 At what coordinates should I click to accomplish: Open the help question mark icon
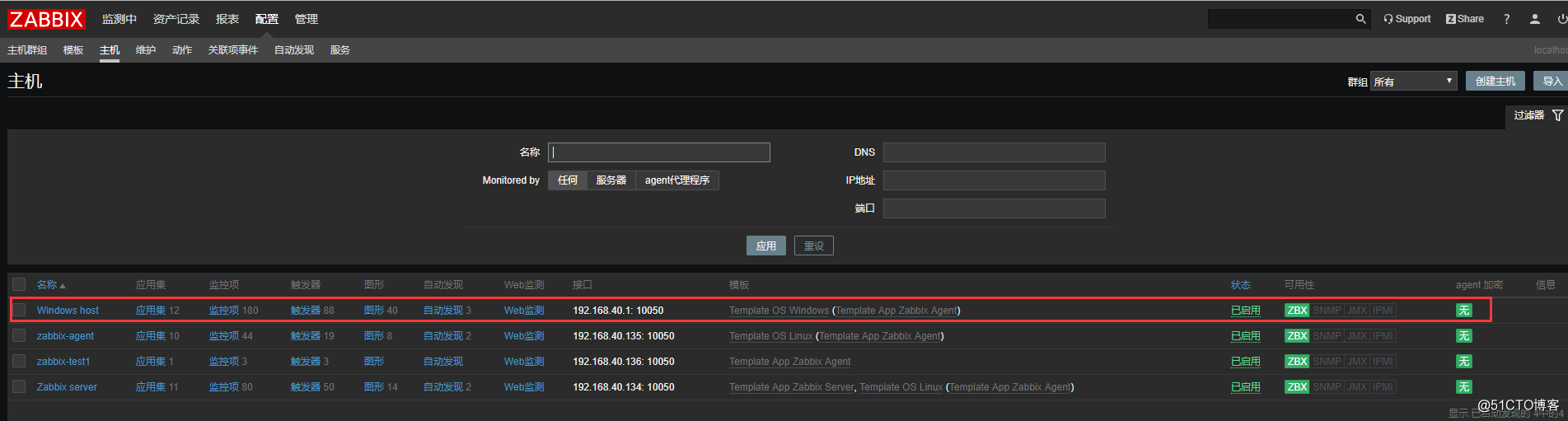(x=1507, y=19)
